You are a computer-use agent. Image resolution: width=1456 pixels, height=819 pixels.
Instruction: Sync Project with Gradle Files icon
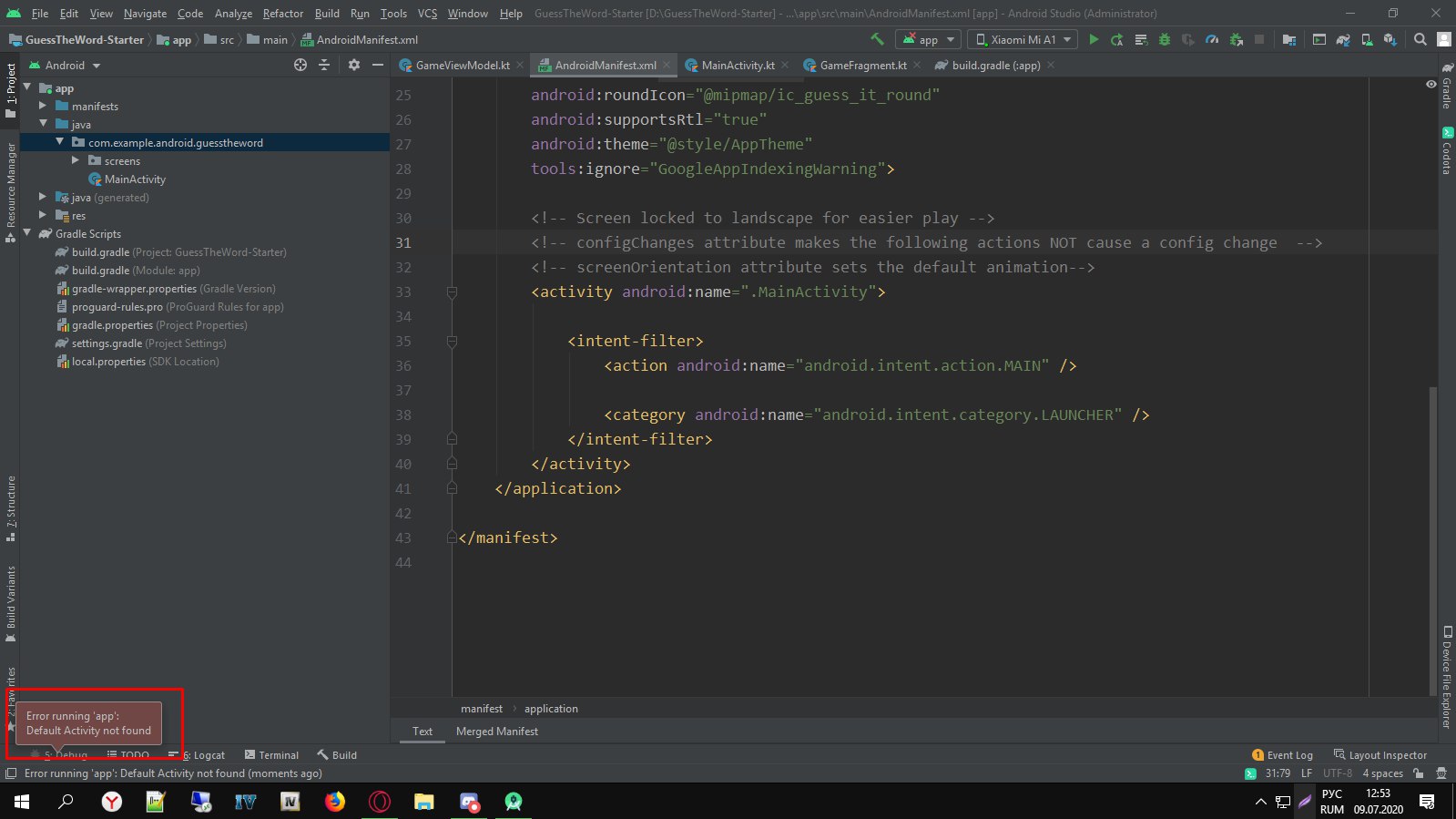(x=1342, y=39)
